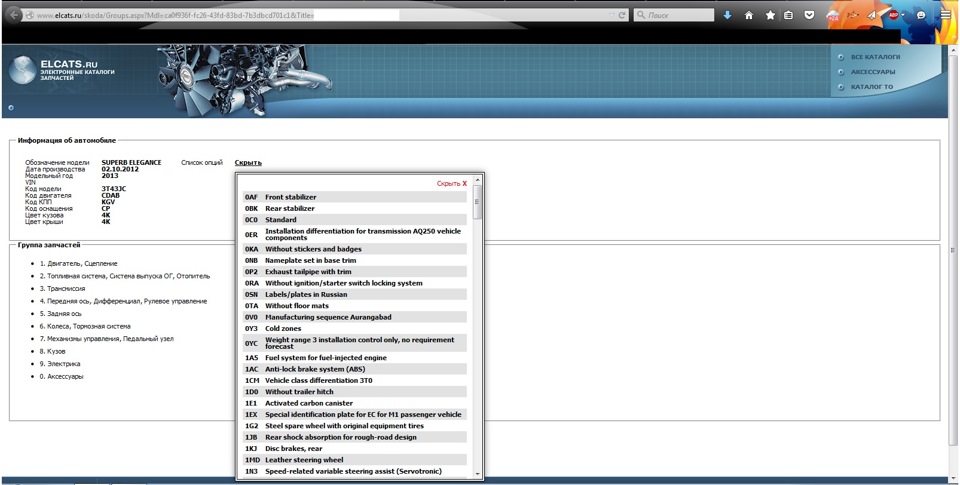Go to the browser home page icon
Viewport: 960px width, 485px height.
point(749,15)
